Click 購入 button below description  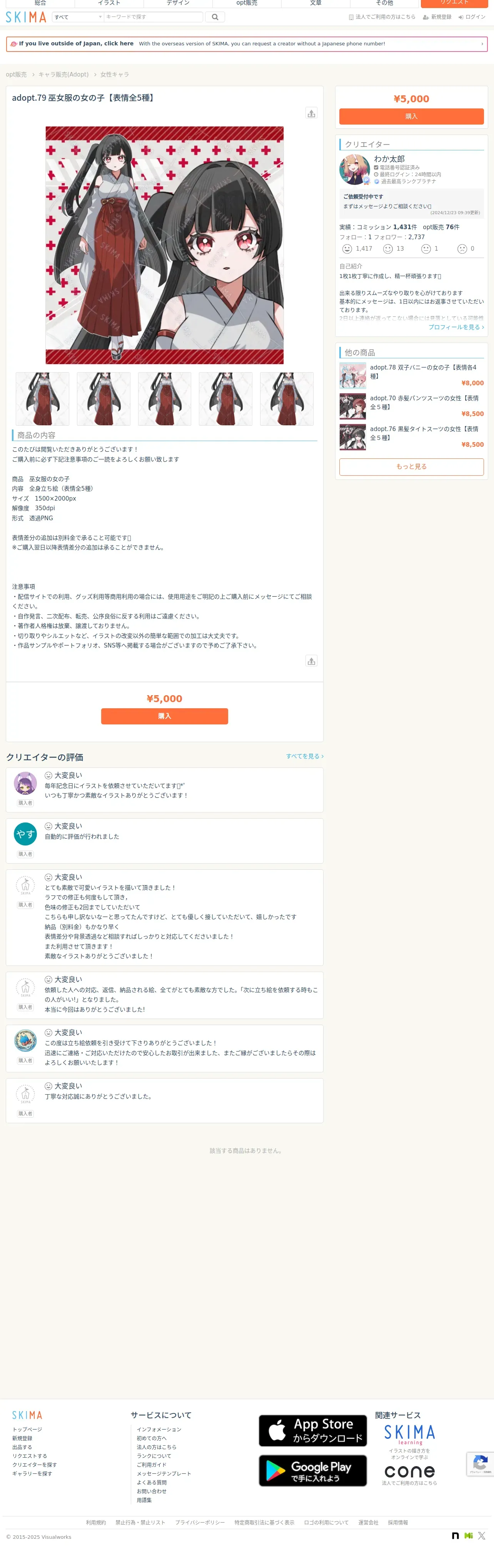coord(164,716)
